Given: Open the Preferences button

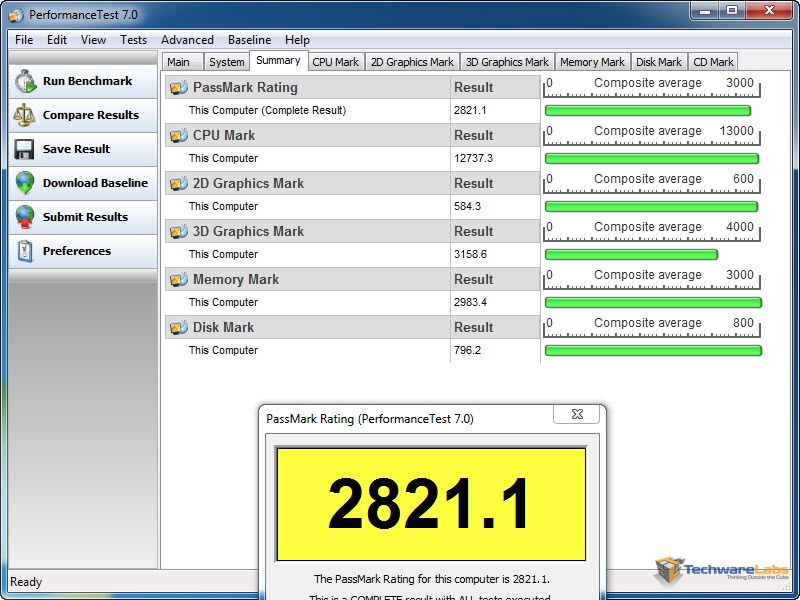Looking at the screenshot, I should pos(83,251).
